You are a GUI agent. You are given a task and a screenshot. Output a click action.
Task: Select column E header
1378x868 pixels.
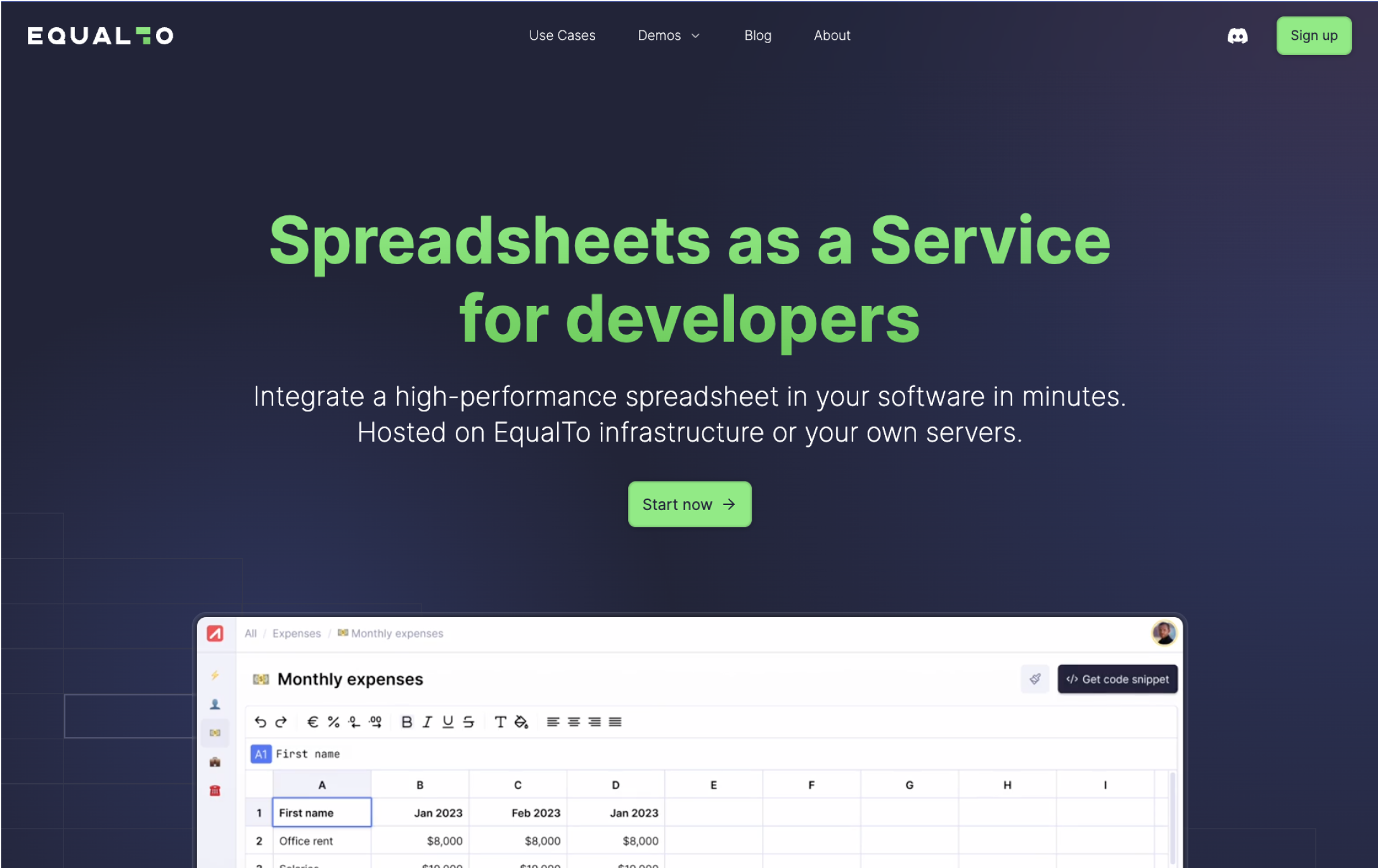tap(714, 784)
